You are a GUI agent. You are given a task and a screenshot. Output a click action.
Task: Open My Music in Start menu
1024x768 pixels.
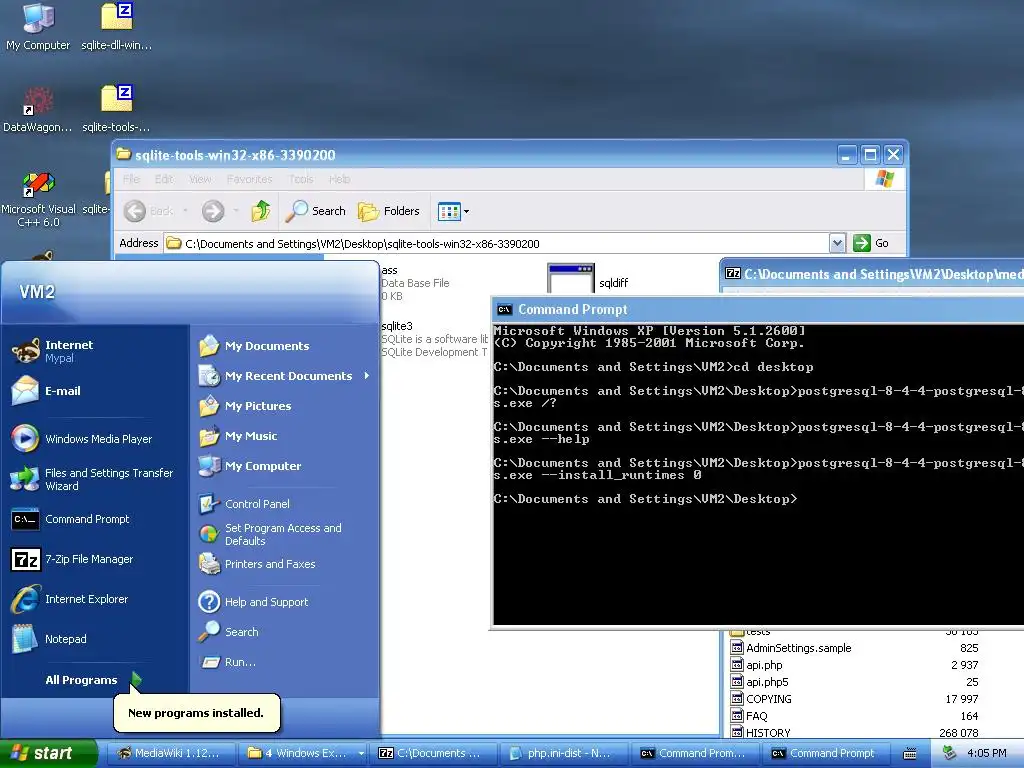click(238, 436)
